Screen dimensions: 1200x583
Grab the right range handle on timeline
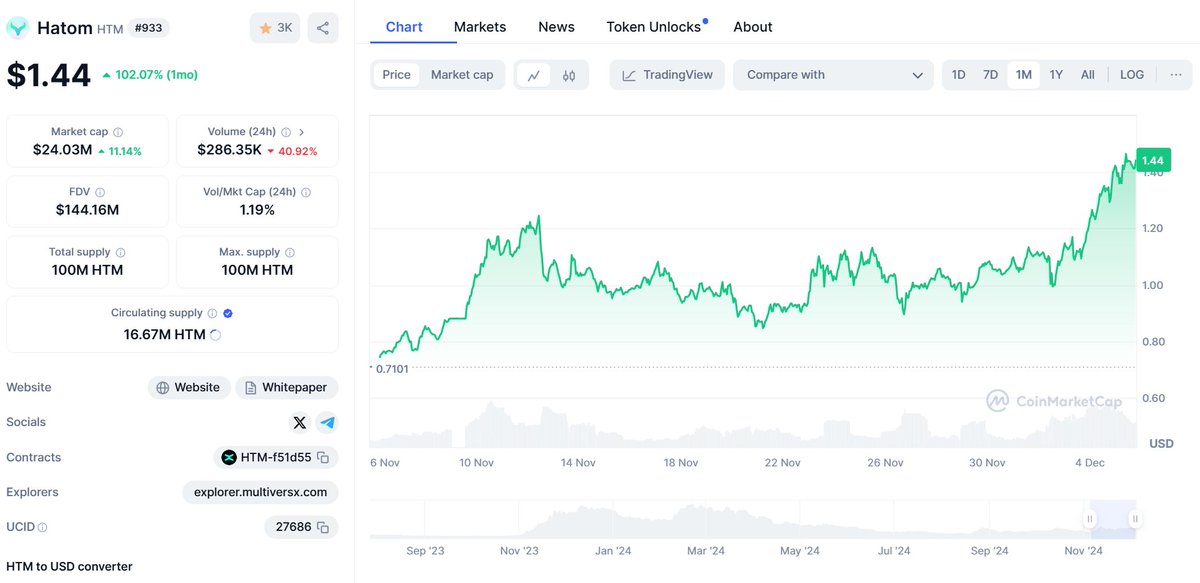(x=1135, y=518)
